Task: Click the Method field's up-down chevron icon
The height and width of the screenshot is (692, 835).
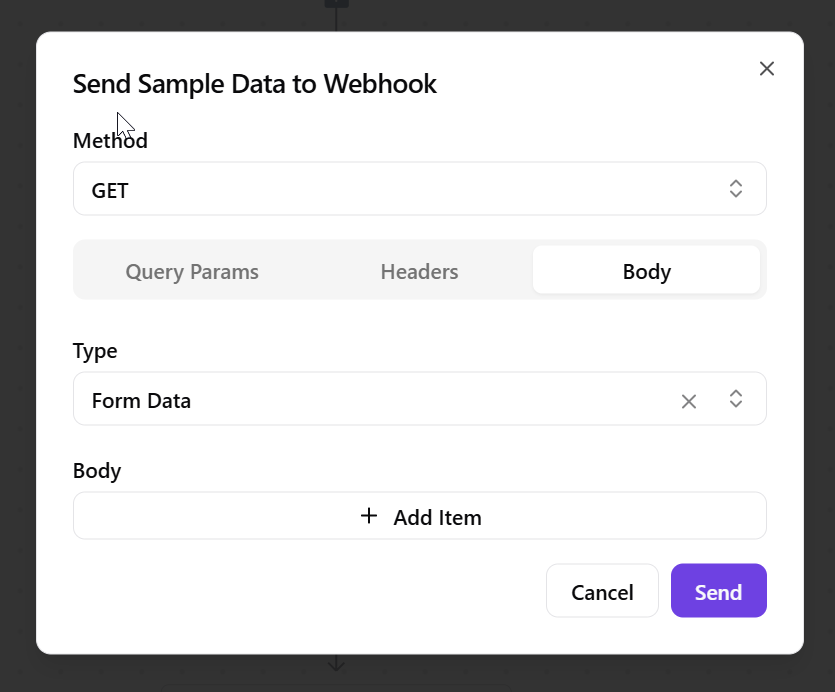Action: click(x=736, y=189)
